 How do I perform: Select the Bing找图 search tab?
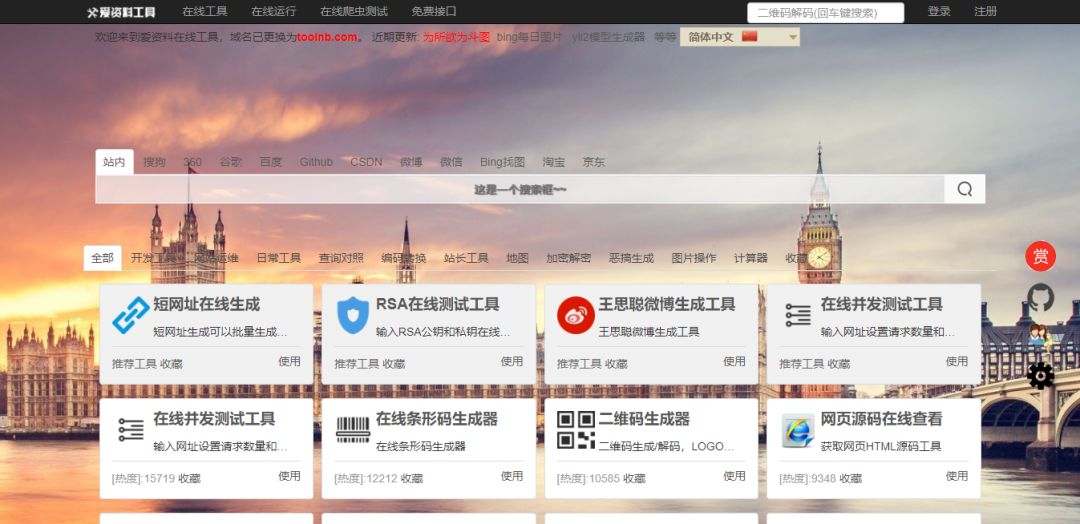click(x=503, y=162)
